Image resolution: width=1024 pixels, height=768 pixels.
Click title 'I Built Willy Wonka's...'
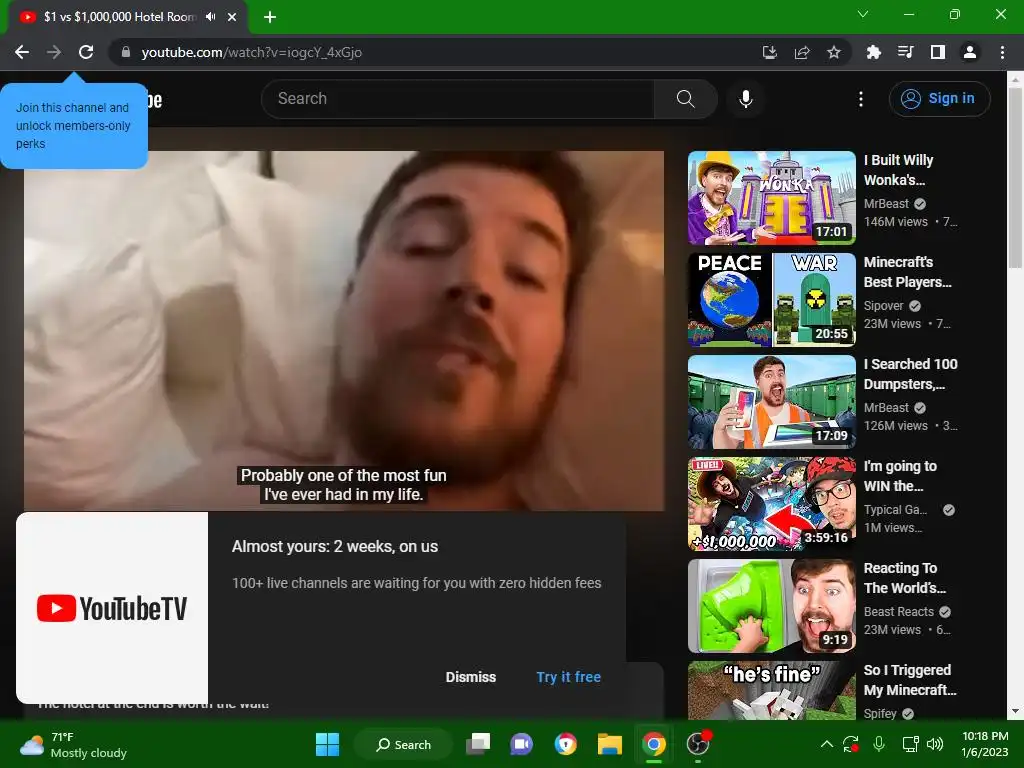(899, 170)
